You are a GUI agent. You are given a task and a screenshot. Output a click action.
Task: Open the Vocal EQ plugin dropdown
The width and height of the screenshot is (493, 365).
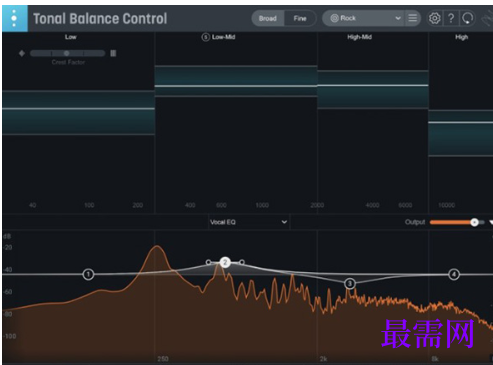tap(249, 222)
